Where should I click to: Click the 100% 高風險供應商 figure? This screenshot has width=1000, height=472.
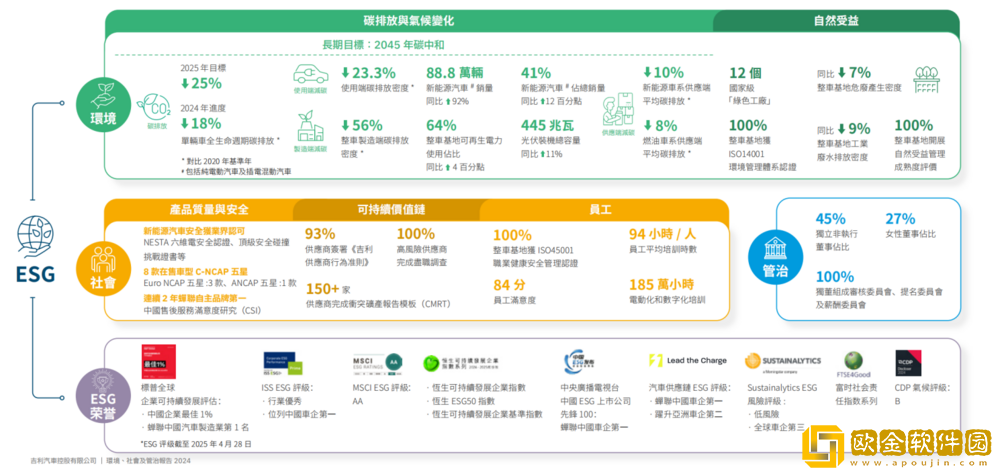[416, 233]
